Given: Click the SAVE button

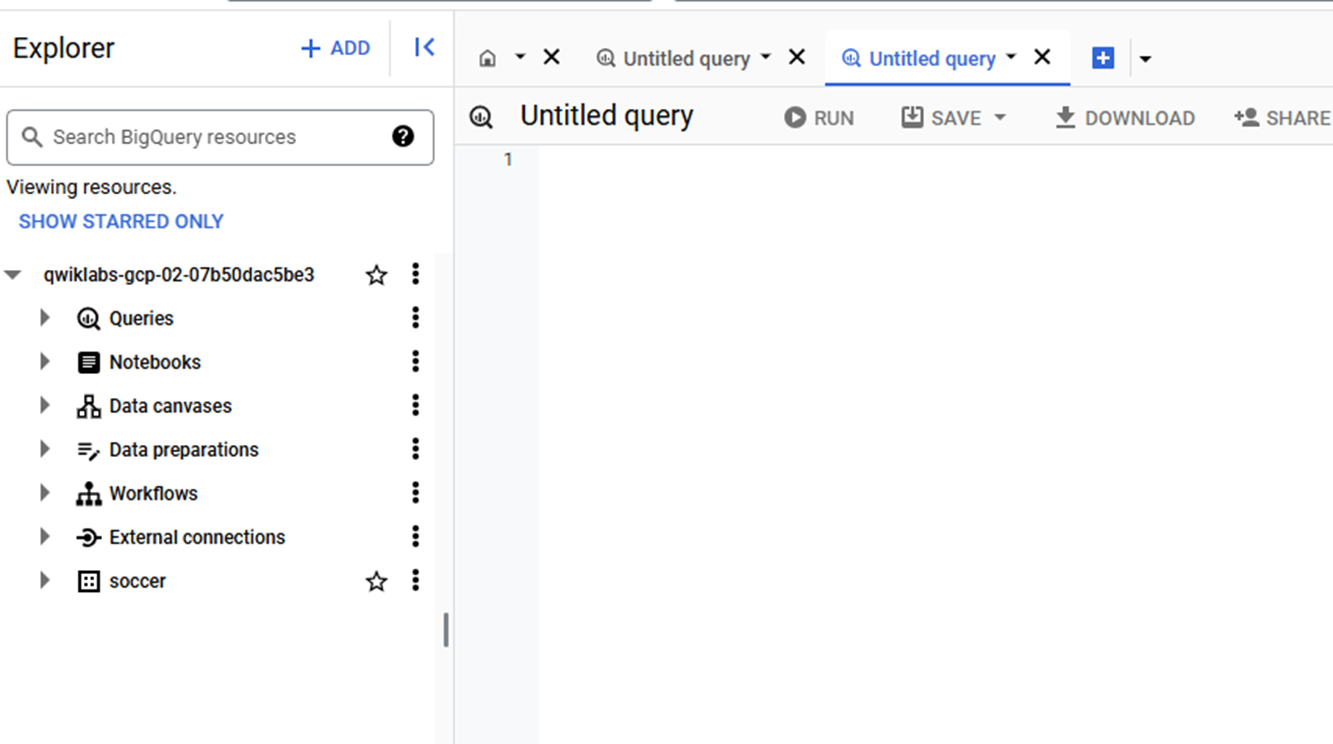Looking at the screenshot, I should [942, 118].
